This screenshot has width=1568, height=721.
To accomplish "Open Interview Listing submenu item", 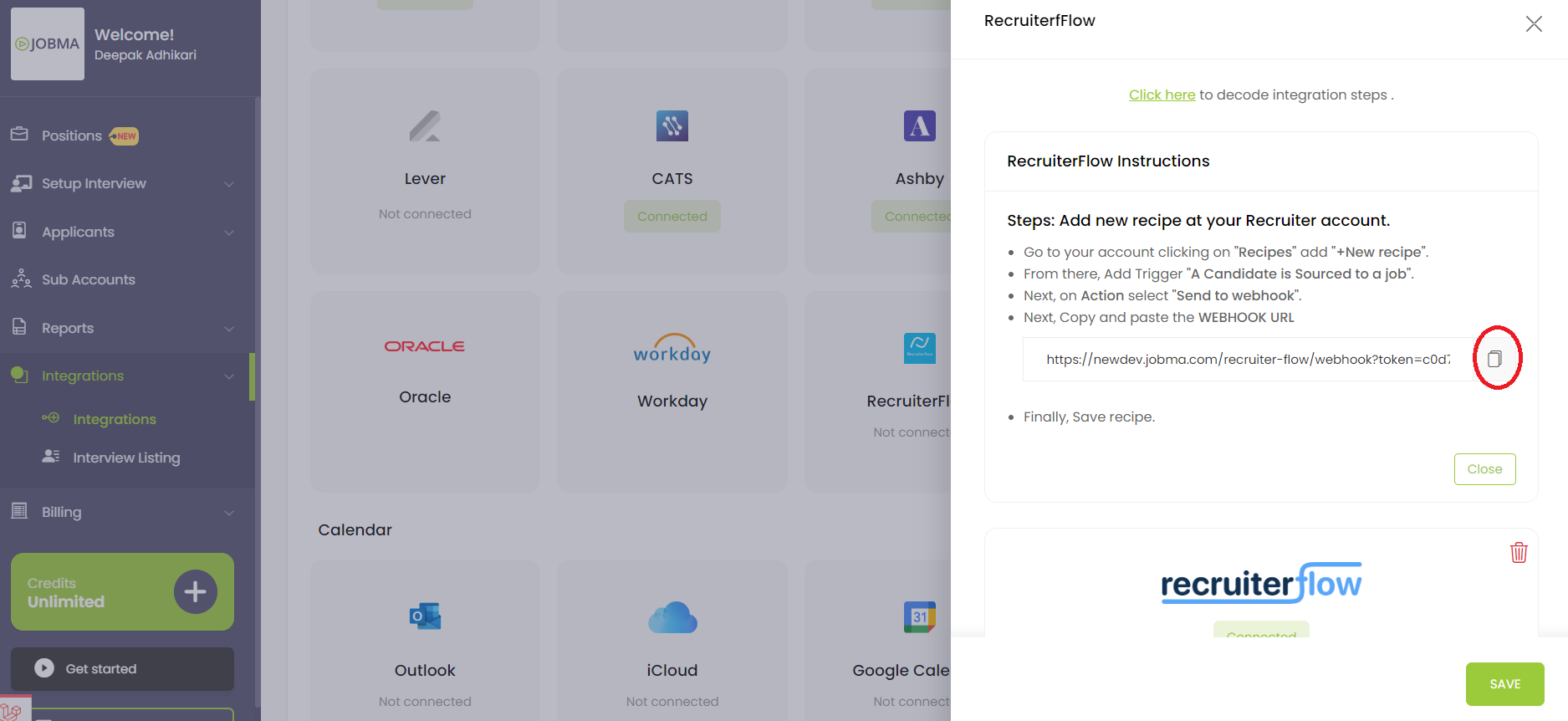I will coord(126,458).
